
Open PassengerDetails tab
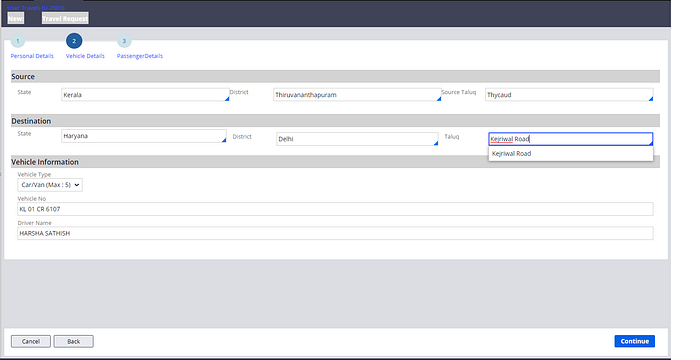tap(140, 56)
